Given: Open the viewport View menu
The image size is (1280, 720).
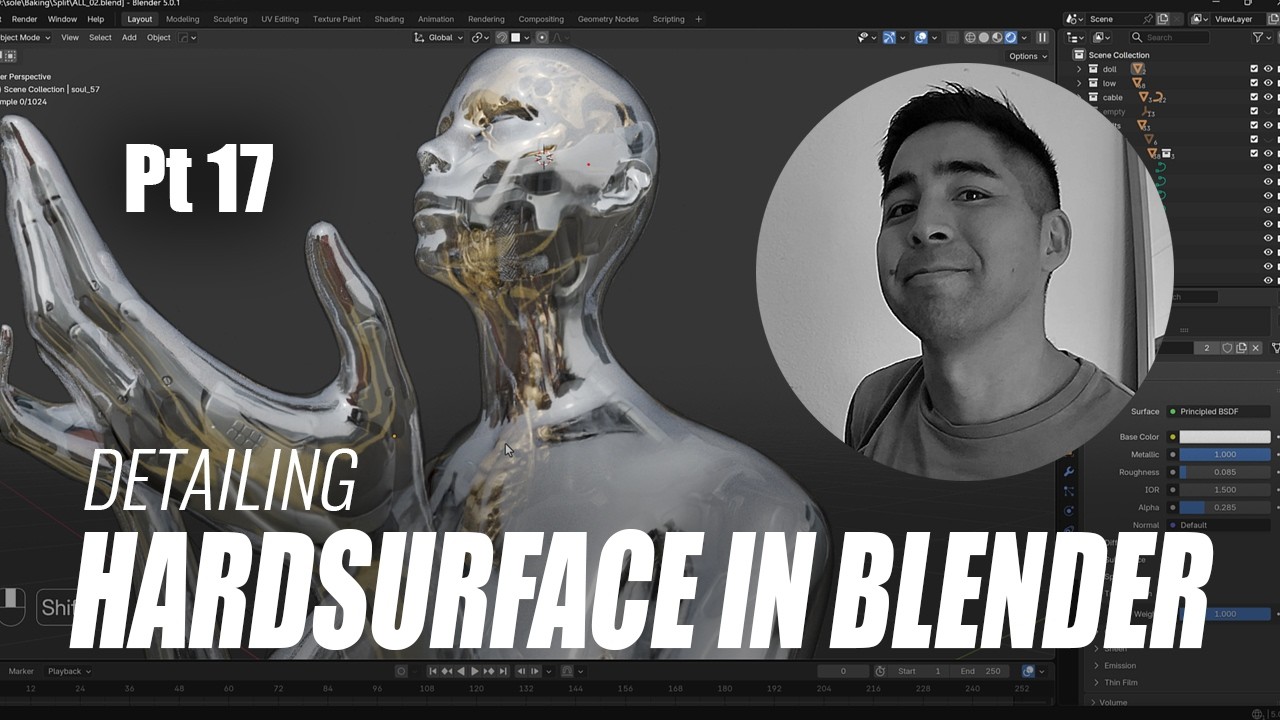Looking at the screenshot, I should (x=70, y=38).
